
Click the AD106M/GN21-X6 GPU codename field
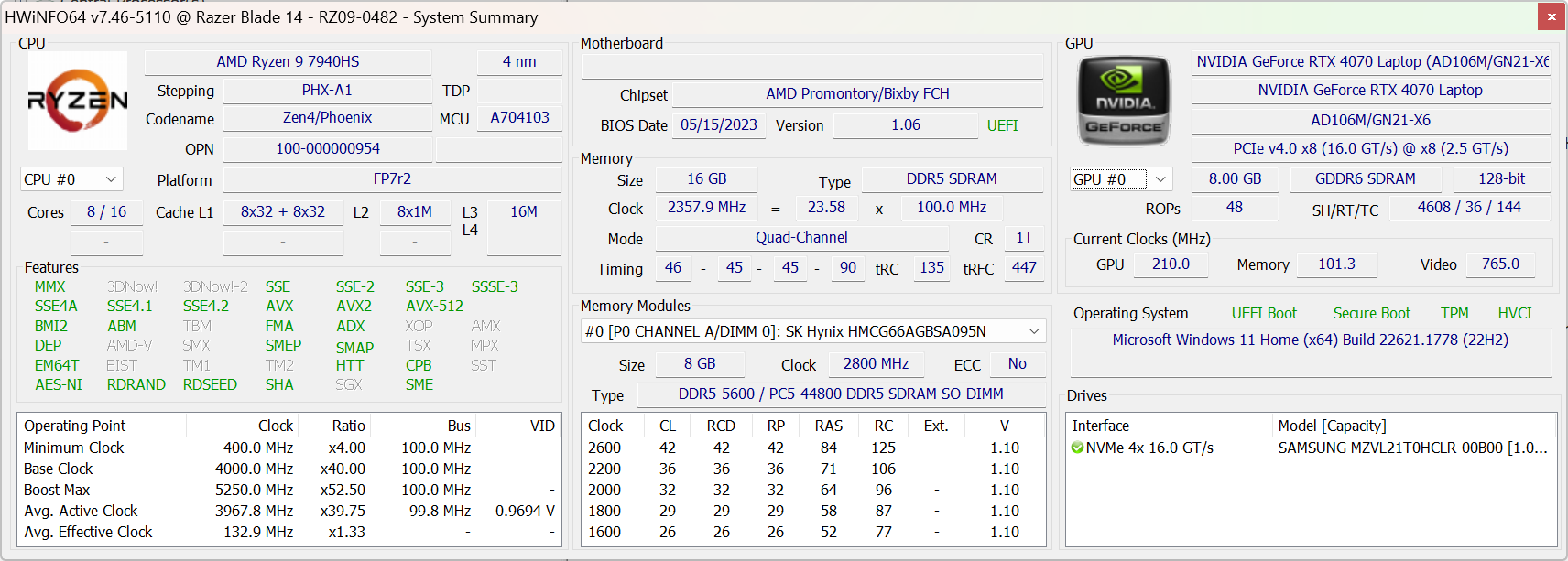pyautogui.click(x=1370, y=120)
